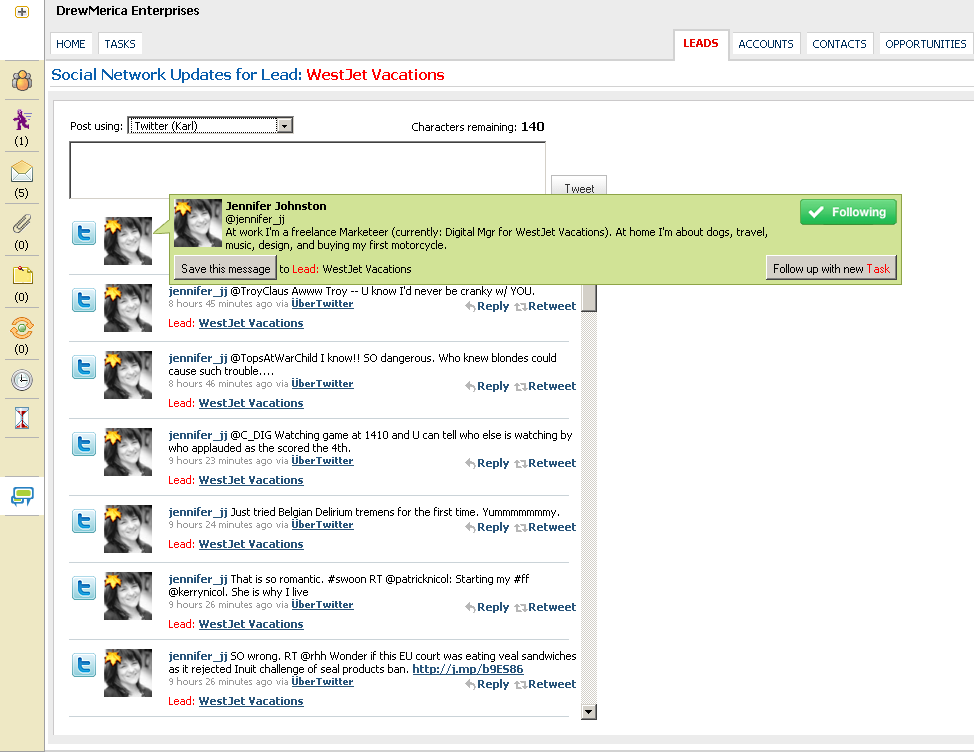The height and width of the screenshot is (752, 974).
Task: Switch to the ACCOUNTS tab
Action: tap(766, 44)
